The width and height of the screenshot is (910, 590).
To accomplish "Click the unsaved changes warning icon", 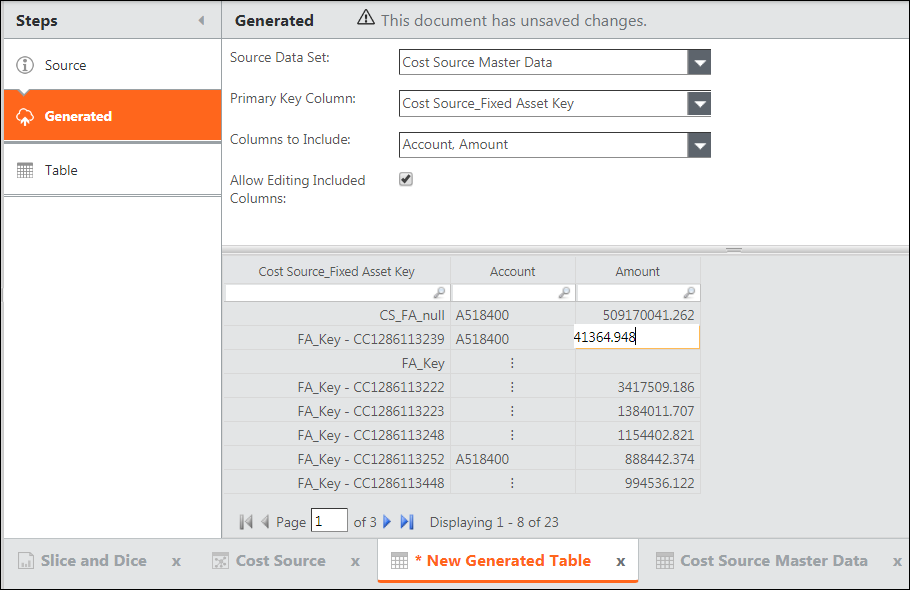I will click(x=366, y=19).
